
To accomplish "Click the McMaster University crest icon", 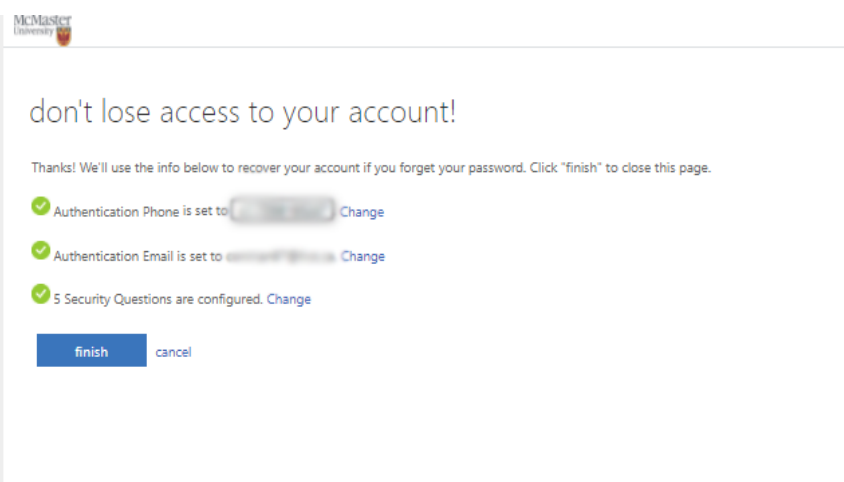I will coord(64,36).
